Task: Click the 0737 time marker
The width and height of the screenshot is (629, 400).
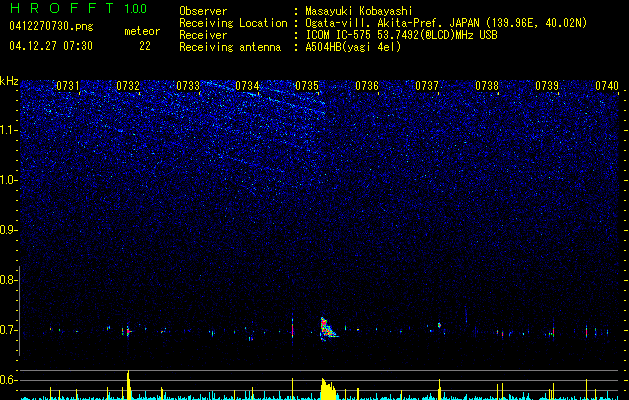Action: pyautogui.click(x=427, y=86)
